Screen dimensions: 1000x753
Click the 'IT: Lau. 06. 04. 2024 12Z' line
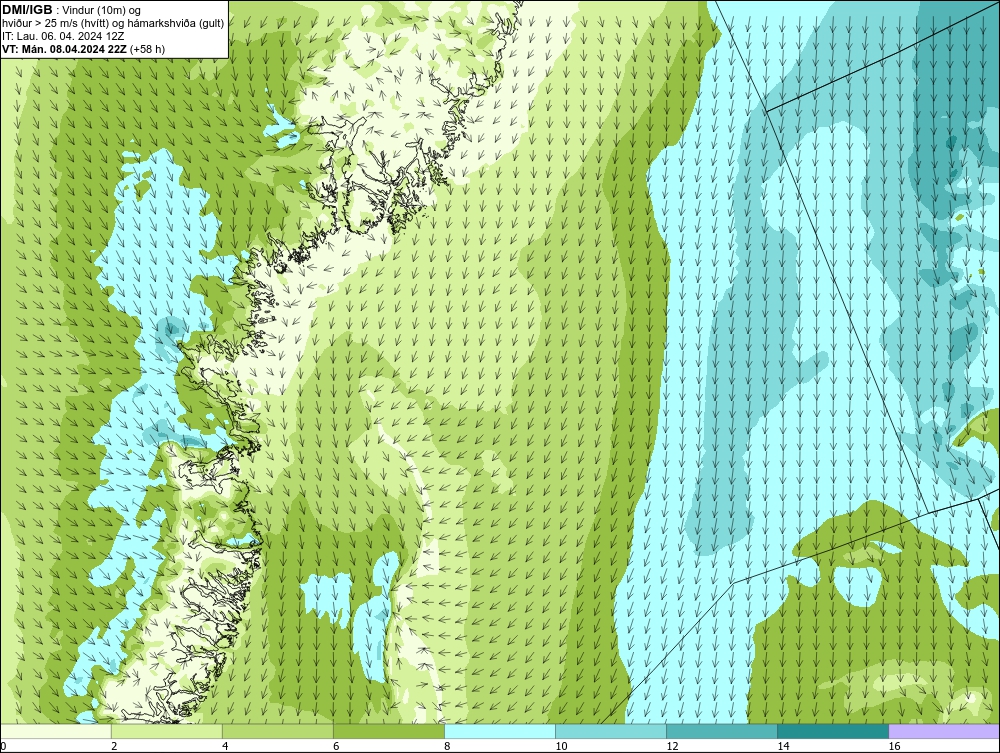pos(63,36)
